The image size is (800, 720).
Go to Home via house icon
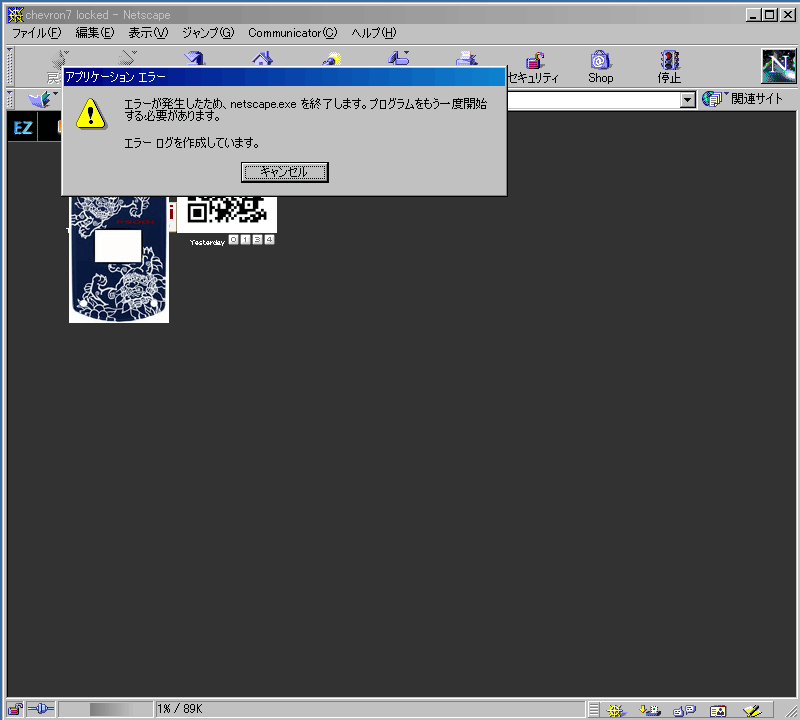[262, 58]
